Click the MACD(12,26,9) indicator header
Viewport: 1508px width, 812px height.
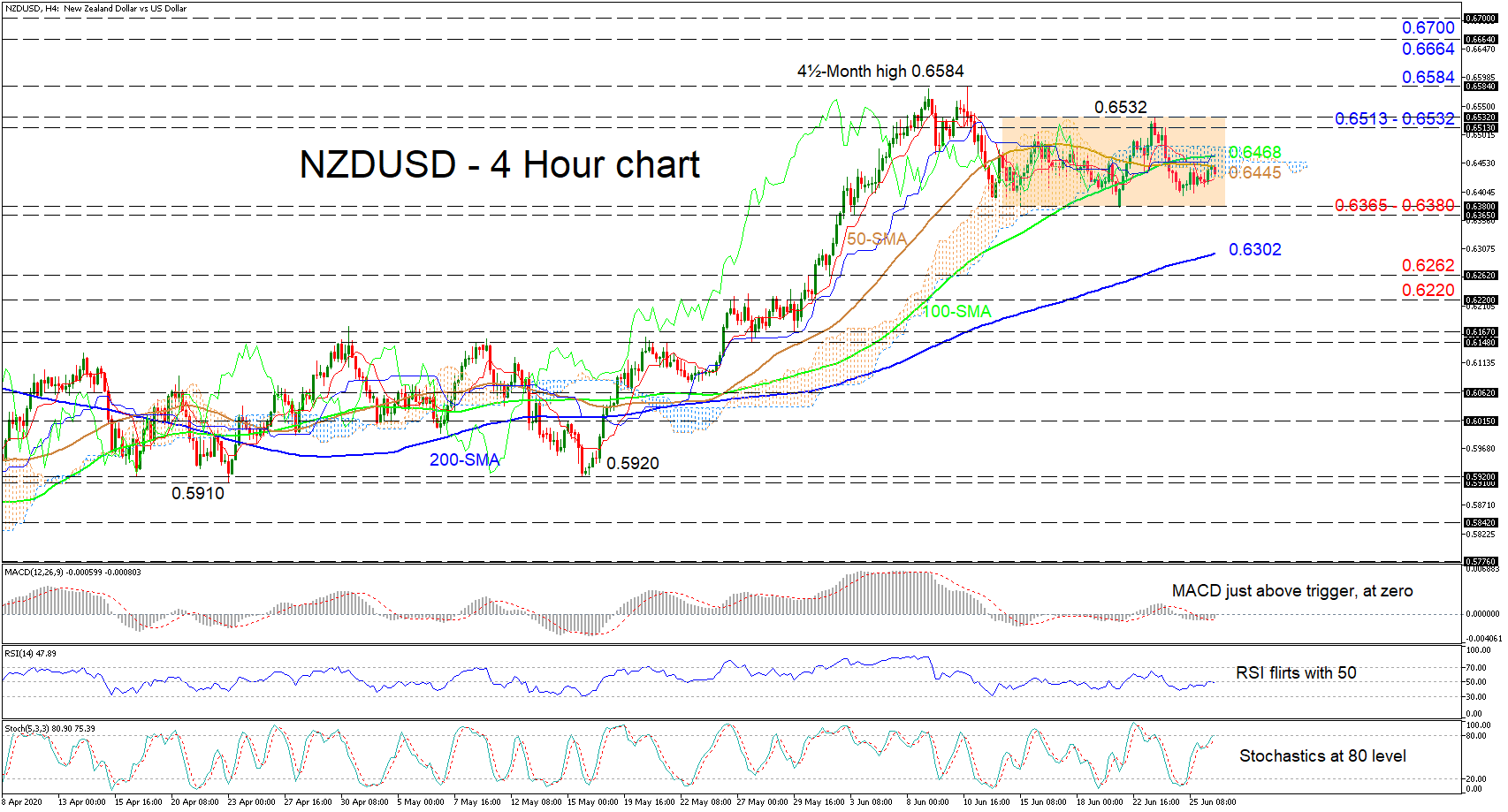[x=72, y=572]
